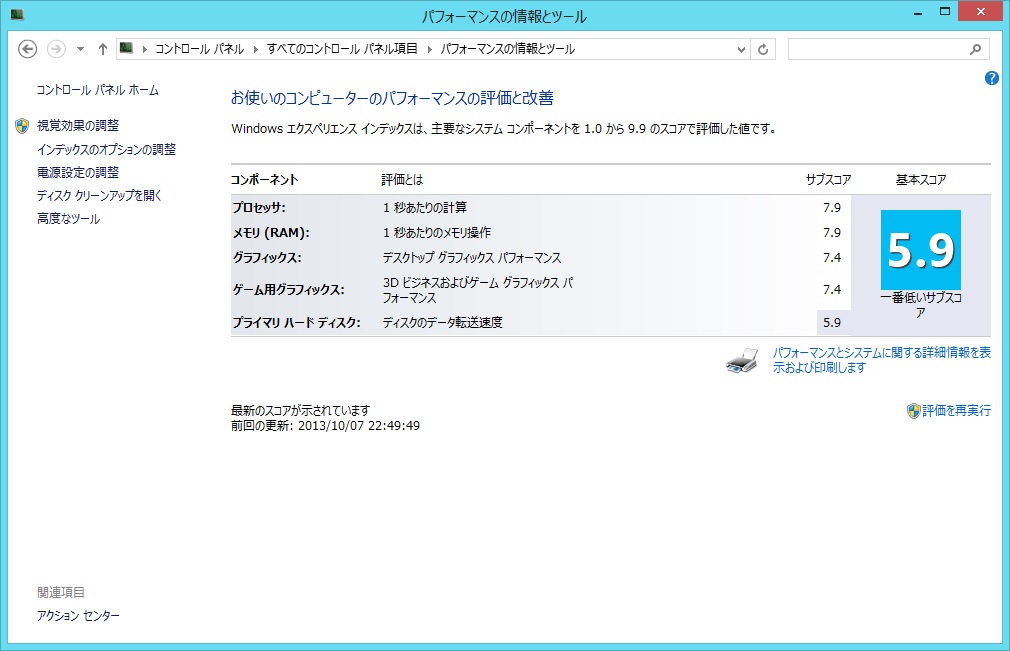Select すべてのコントロール パネル項目 breadcrumb
This screenshot has height=651, width=1010.
pos(342,49)
